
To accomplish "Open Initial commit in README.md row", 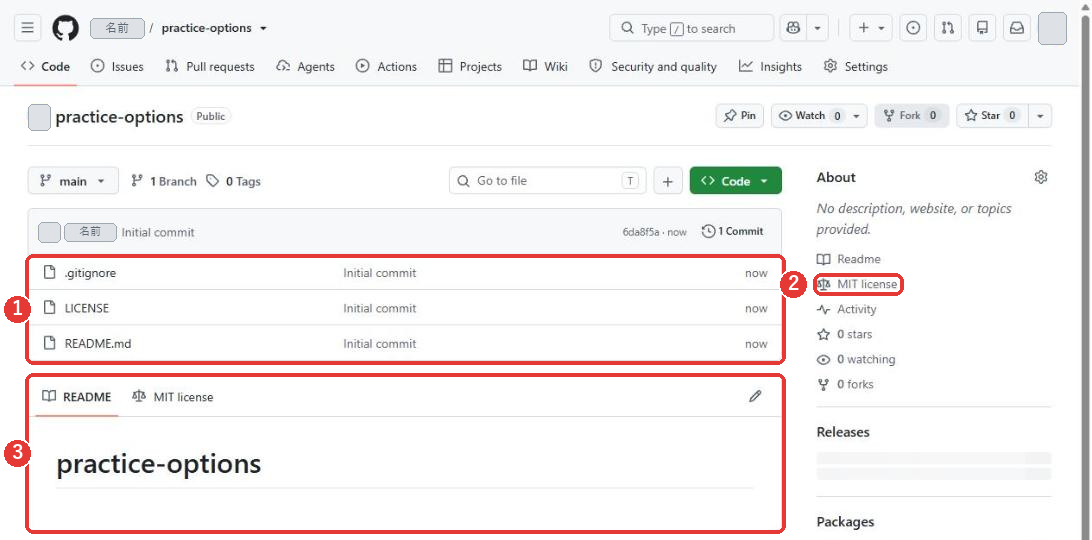I will (x=380, y=344).
